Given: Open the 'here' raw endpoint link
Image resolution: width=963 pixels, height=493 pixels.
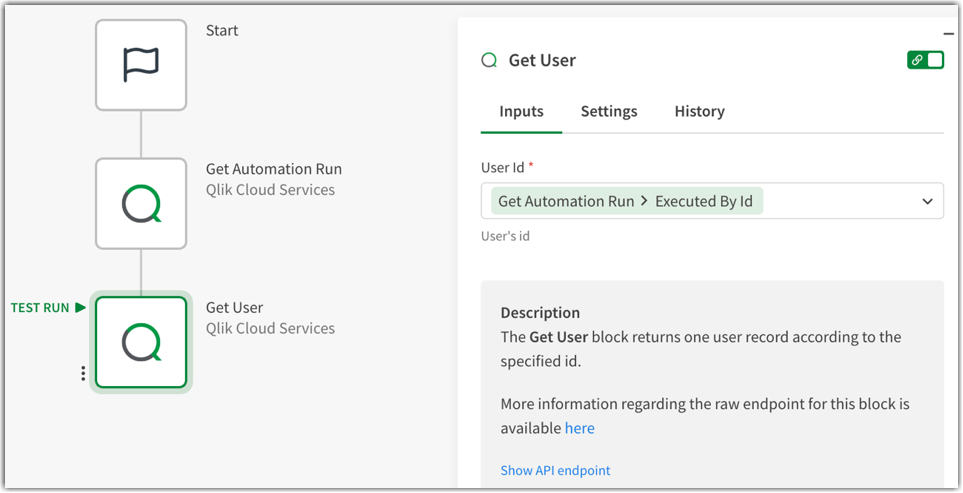Looking at the screenshot, I should (x=580, y=428).
